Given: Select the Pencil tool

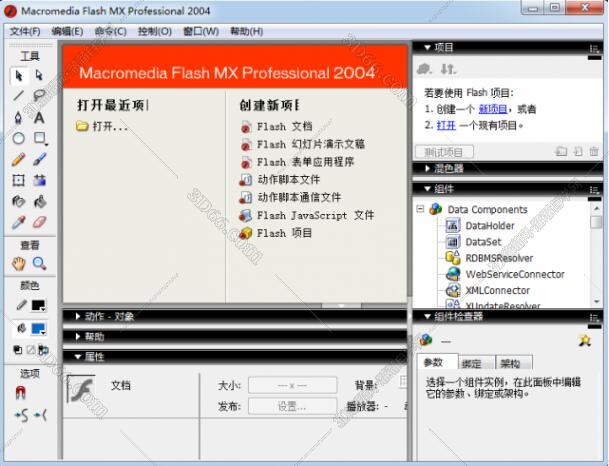Looking at the screenshot, I should [19, 159].
